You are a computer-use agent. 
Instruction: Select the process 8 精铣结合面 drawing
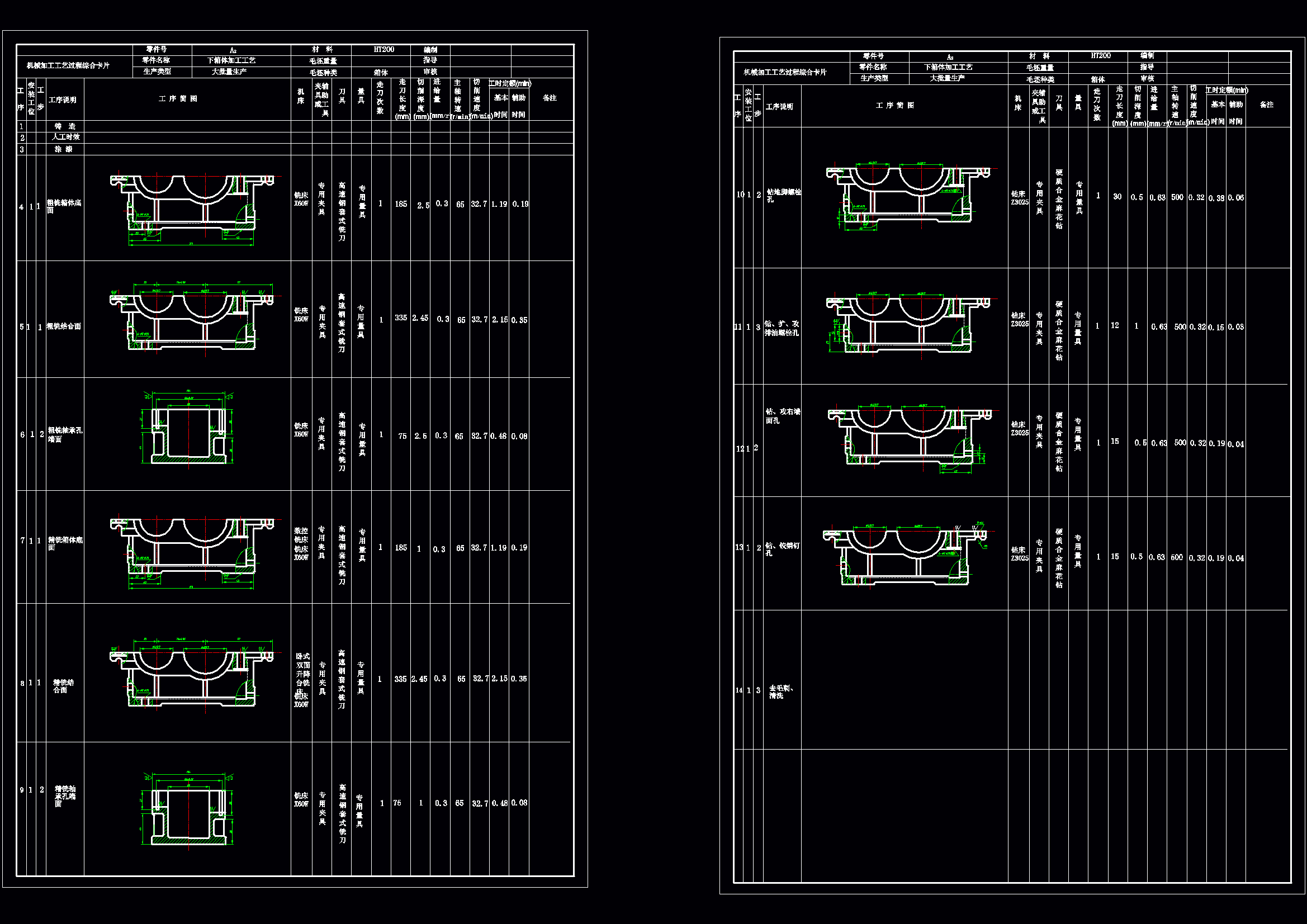pos(191,675)
